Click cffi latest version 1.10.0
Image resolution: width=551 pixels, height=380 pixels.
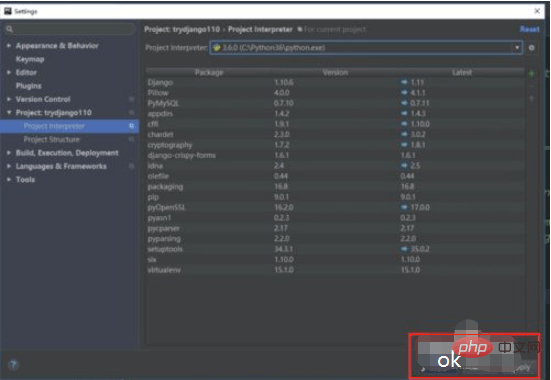point(420,124)
